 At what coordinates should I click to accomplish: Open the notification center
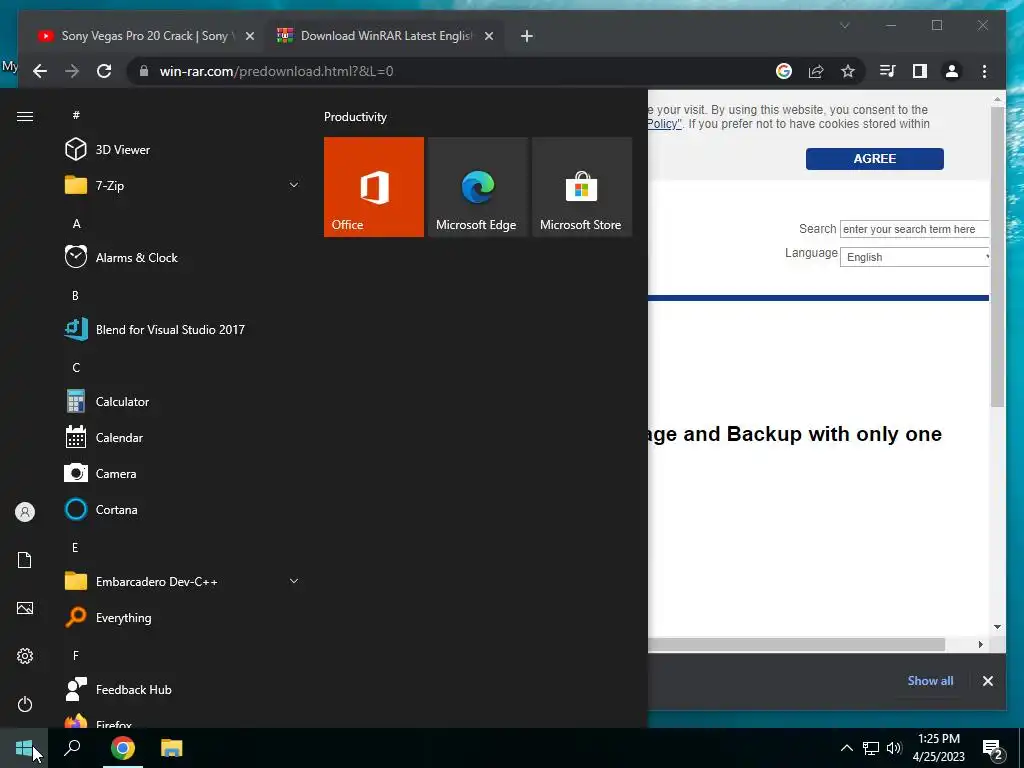[x=993, y=749]
